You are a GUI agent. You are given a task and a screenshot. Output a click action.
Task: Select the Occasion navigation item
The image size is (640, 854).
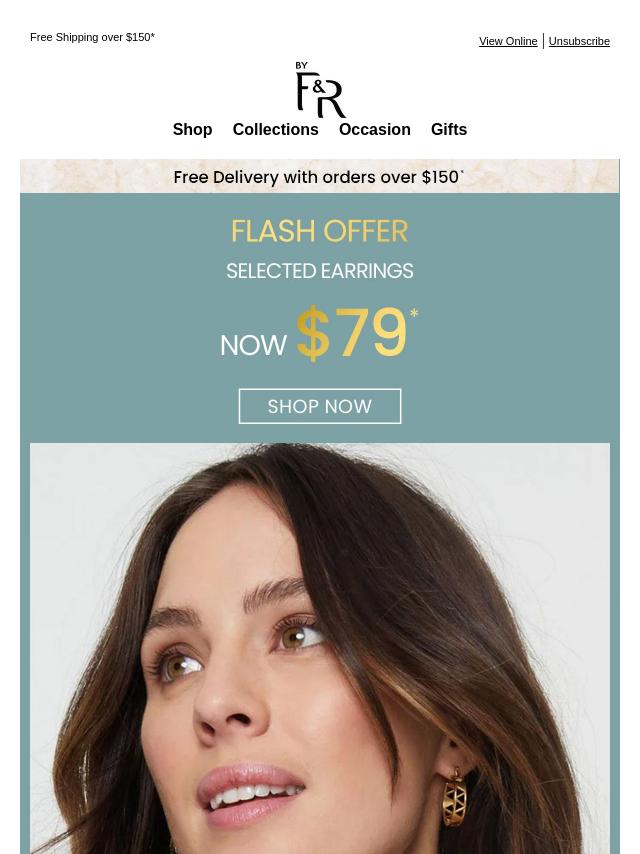click(375, 130)
